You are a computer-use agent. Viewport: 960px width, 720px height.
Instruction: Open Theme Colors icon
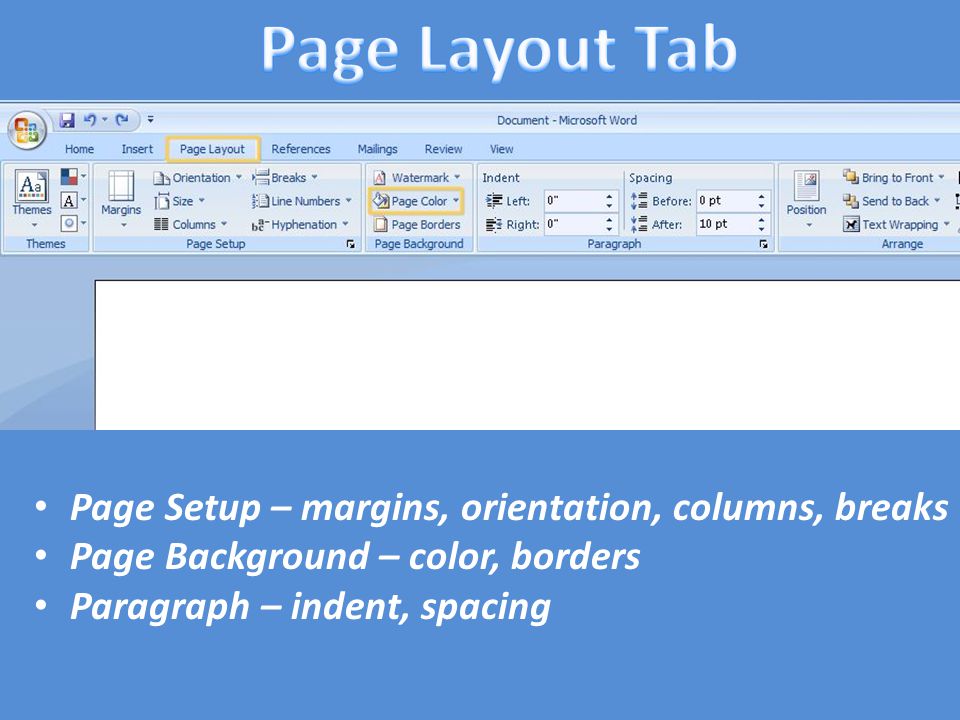click(69, 177)
